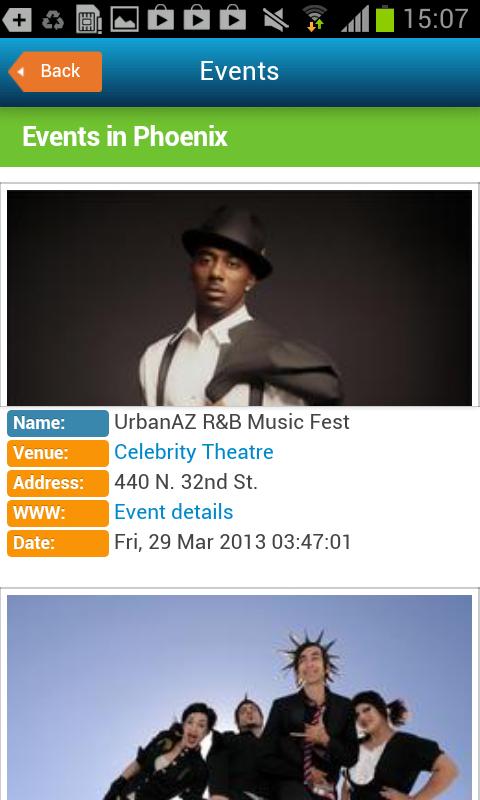Tap the third Play Store bag icon
Screen dimensions: 480x800
233,18
